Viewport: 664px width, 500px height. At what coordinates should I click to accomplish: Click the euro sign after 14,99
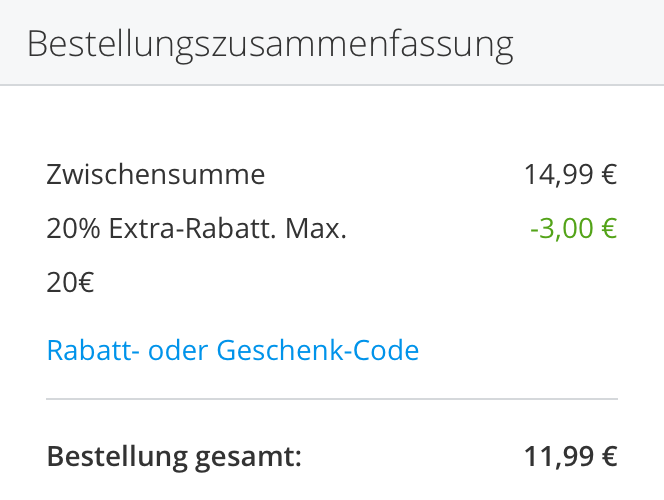609,176
